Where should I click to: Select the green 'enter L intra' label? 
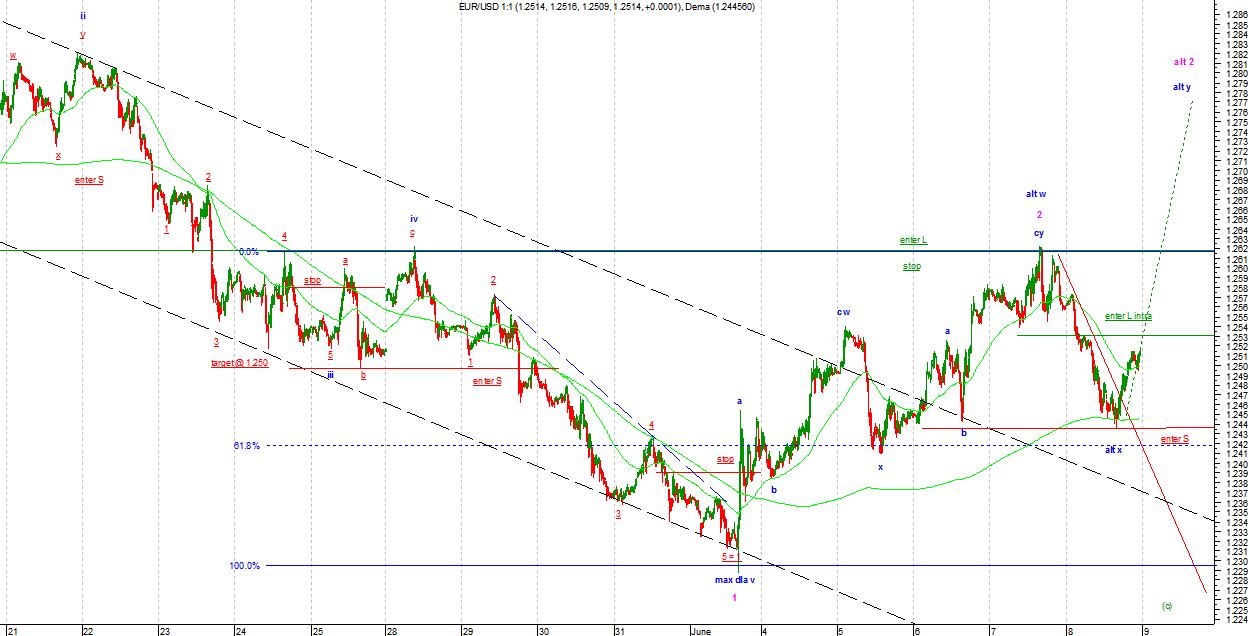click(x=1128, y=316)
